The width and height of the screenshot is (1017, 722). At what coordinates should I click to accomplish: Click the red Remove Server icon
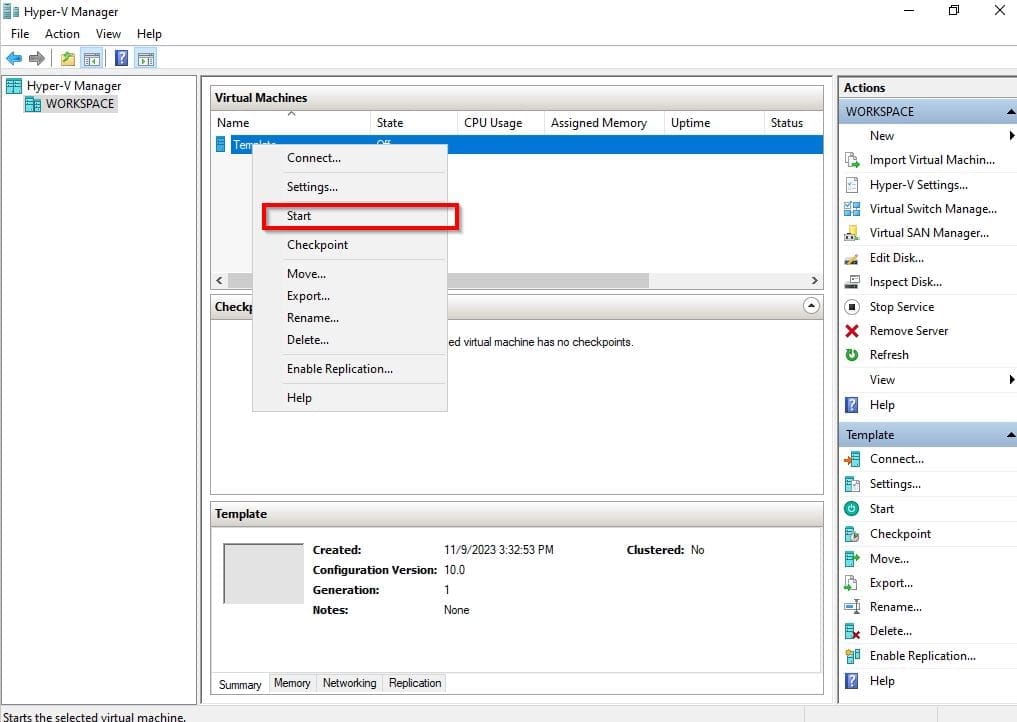[852, 331]
